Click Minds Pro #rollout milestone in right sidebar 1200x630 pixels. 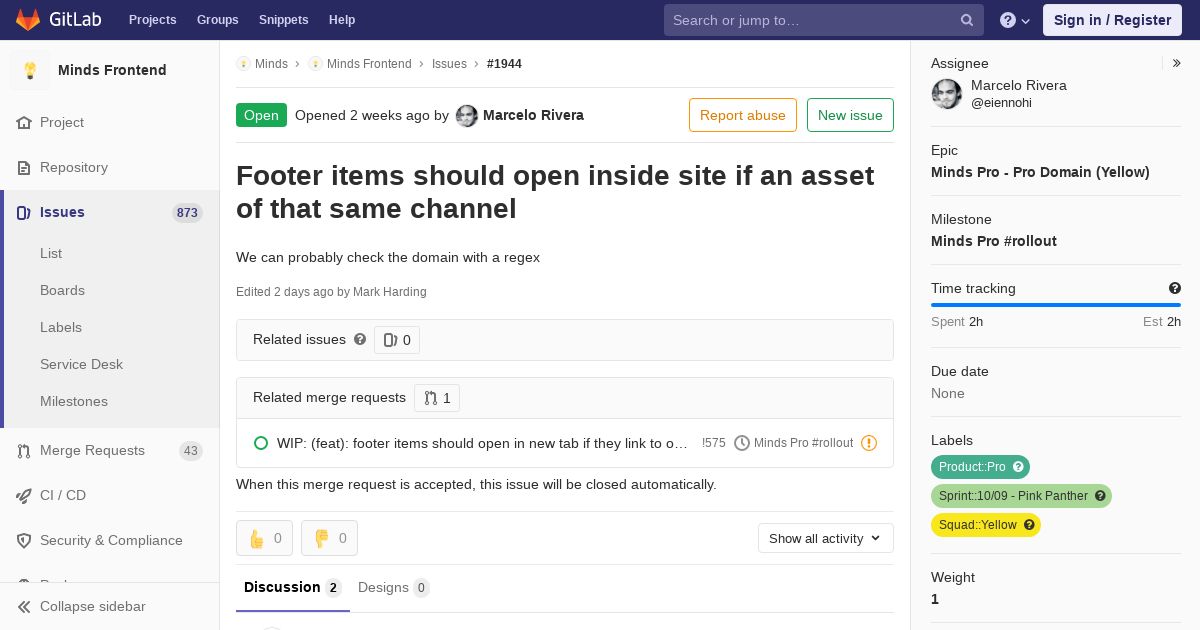pos(994,241)
